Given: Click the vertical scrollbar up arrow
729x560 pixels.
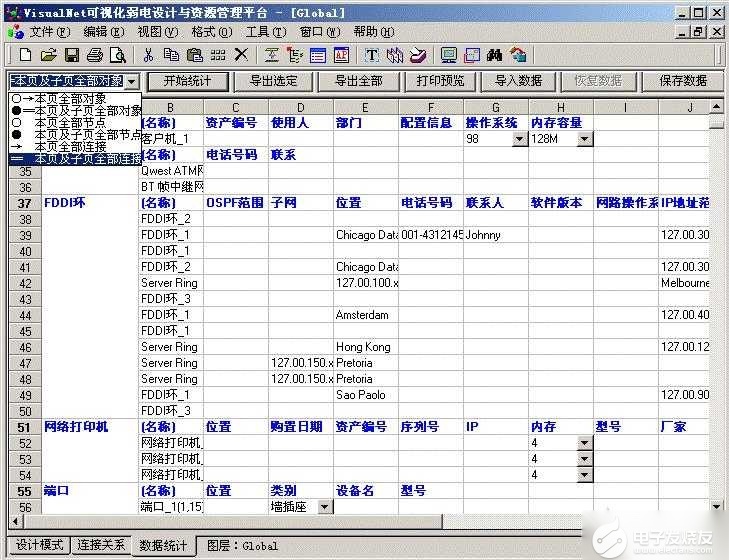Looking at the screenshot, I should point(716,107).
